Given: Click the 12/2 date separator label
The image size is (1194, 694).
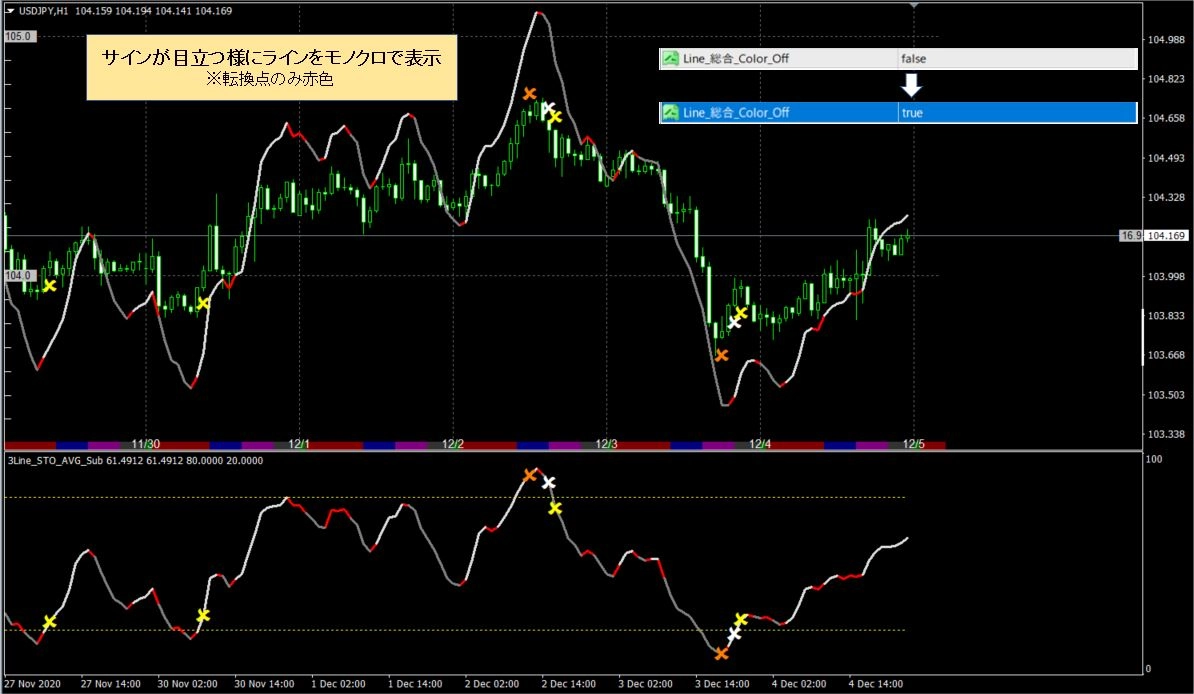Looking at the screenshot, I should pyautogui.click(x=453, y=443).
